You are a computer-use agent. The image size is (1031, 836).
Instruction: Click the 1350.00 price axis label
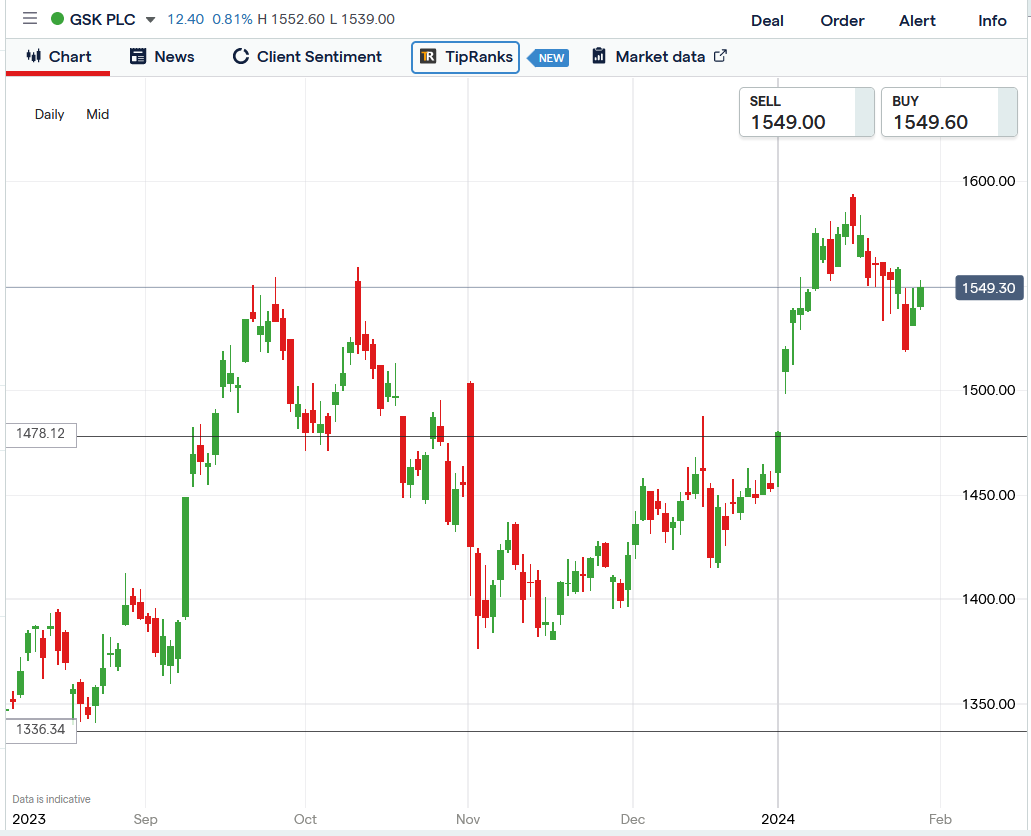[x=988, y=704]
